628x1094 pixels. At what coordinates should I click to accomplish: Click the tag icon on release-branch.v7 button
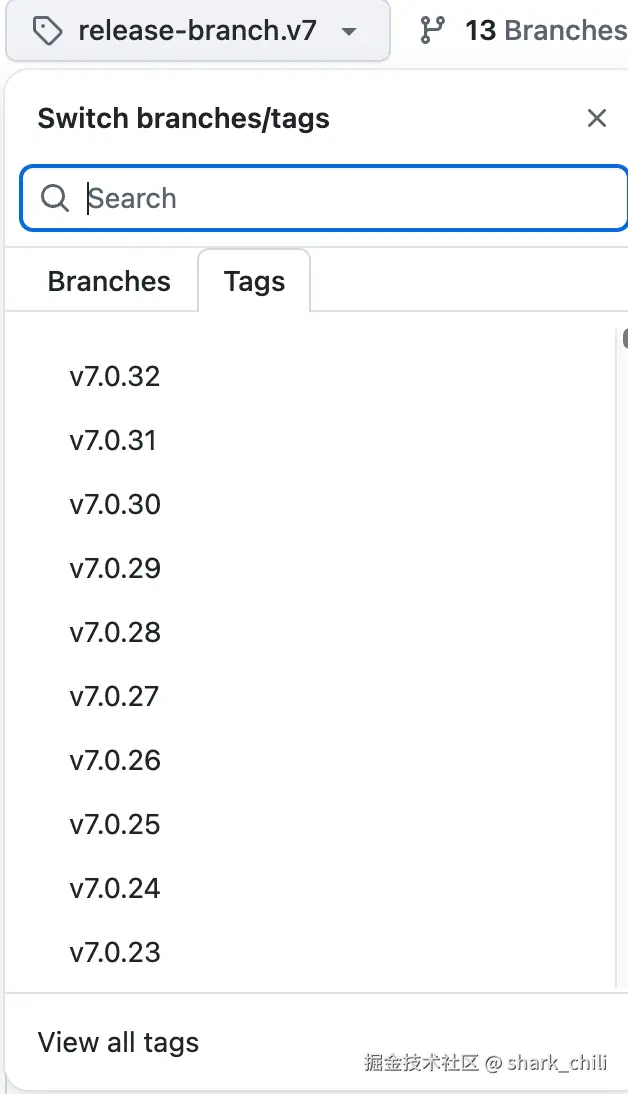(47, 31)
